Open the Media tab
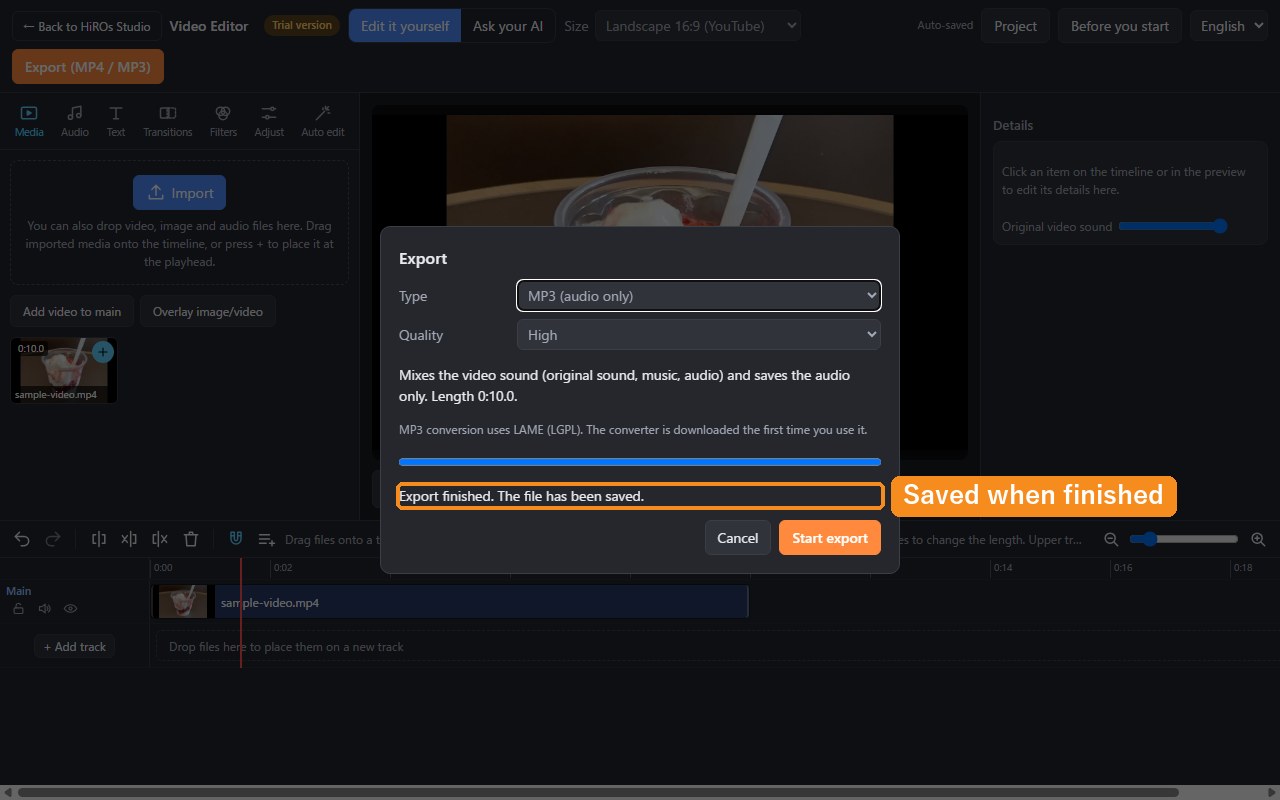The height and width of the screenshot is (800, 1280). 29,121
